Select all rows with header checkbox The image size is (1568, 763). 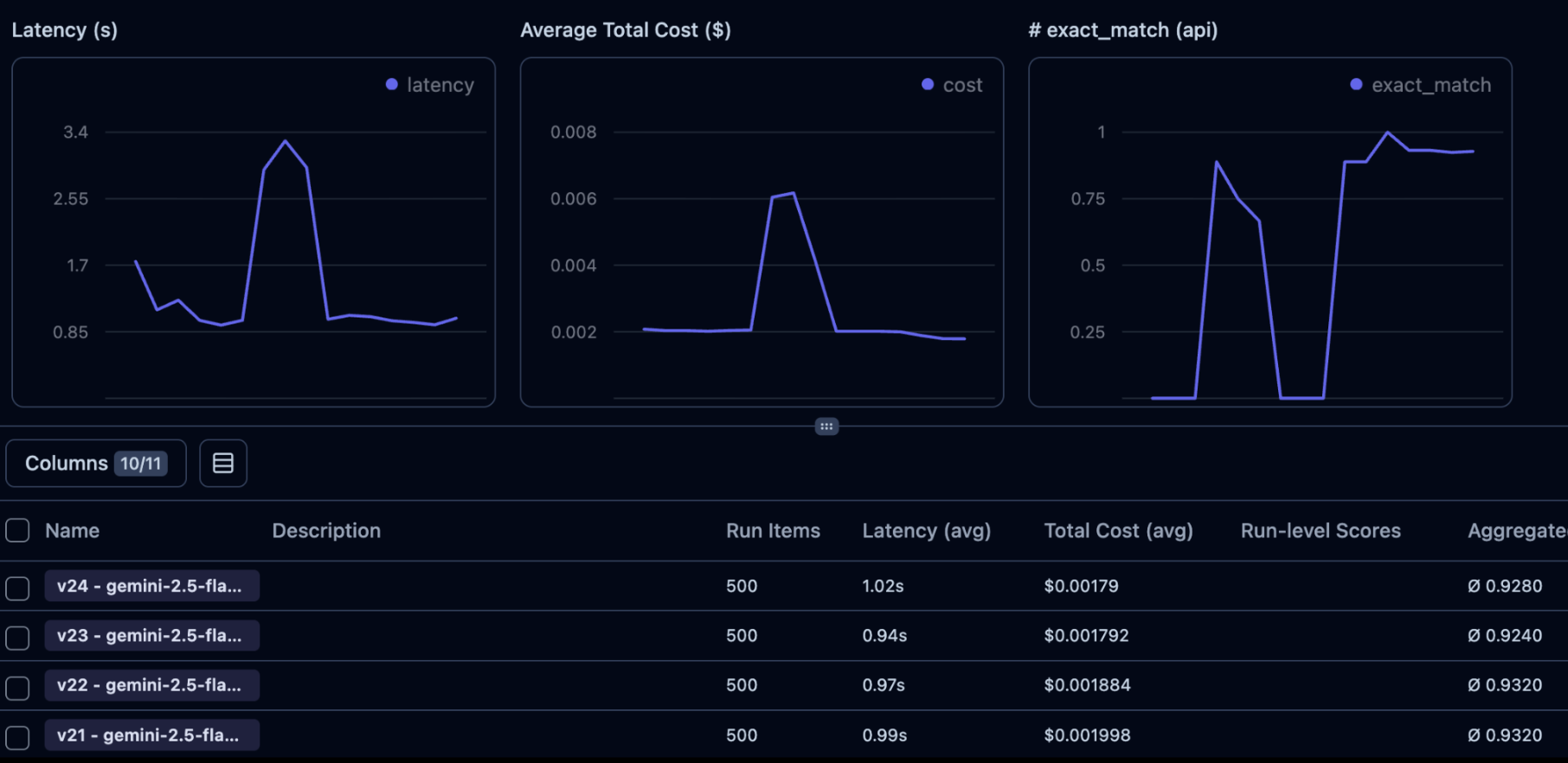17,530
